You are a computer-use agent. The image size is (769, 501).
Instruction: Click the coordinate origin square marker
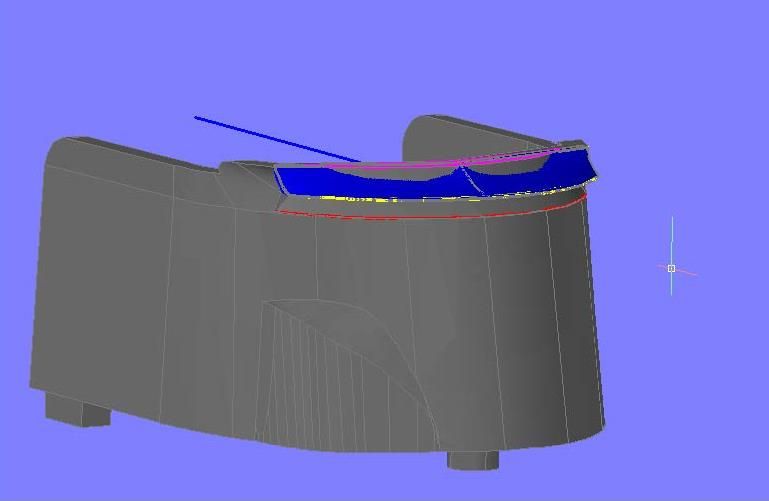[x=671, y=268]
